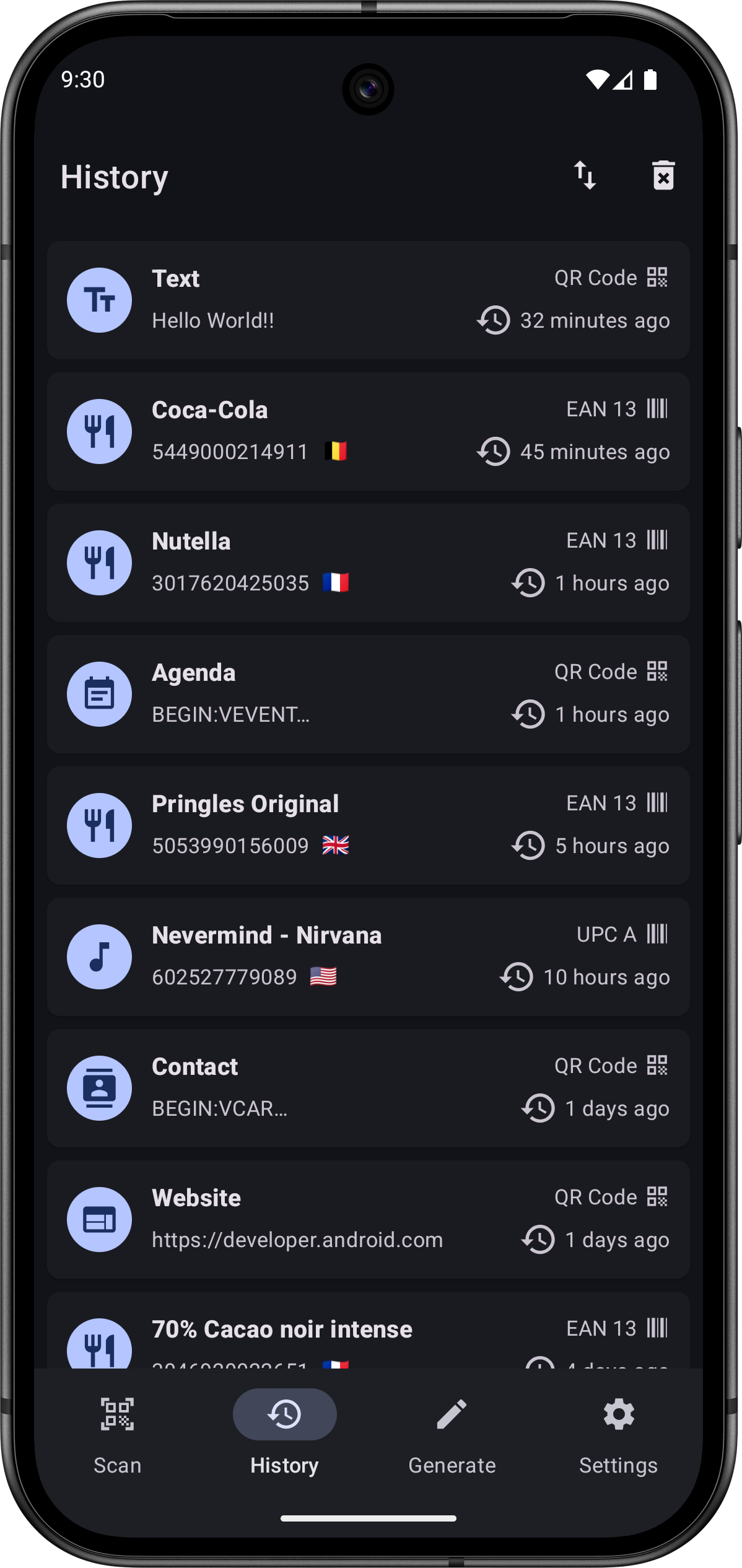742x1568 pixels.
Task: Select the 70% Cacao noir intense entry
Action: [369, 1332]
